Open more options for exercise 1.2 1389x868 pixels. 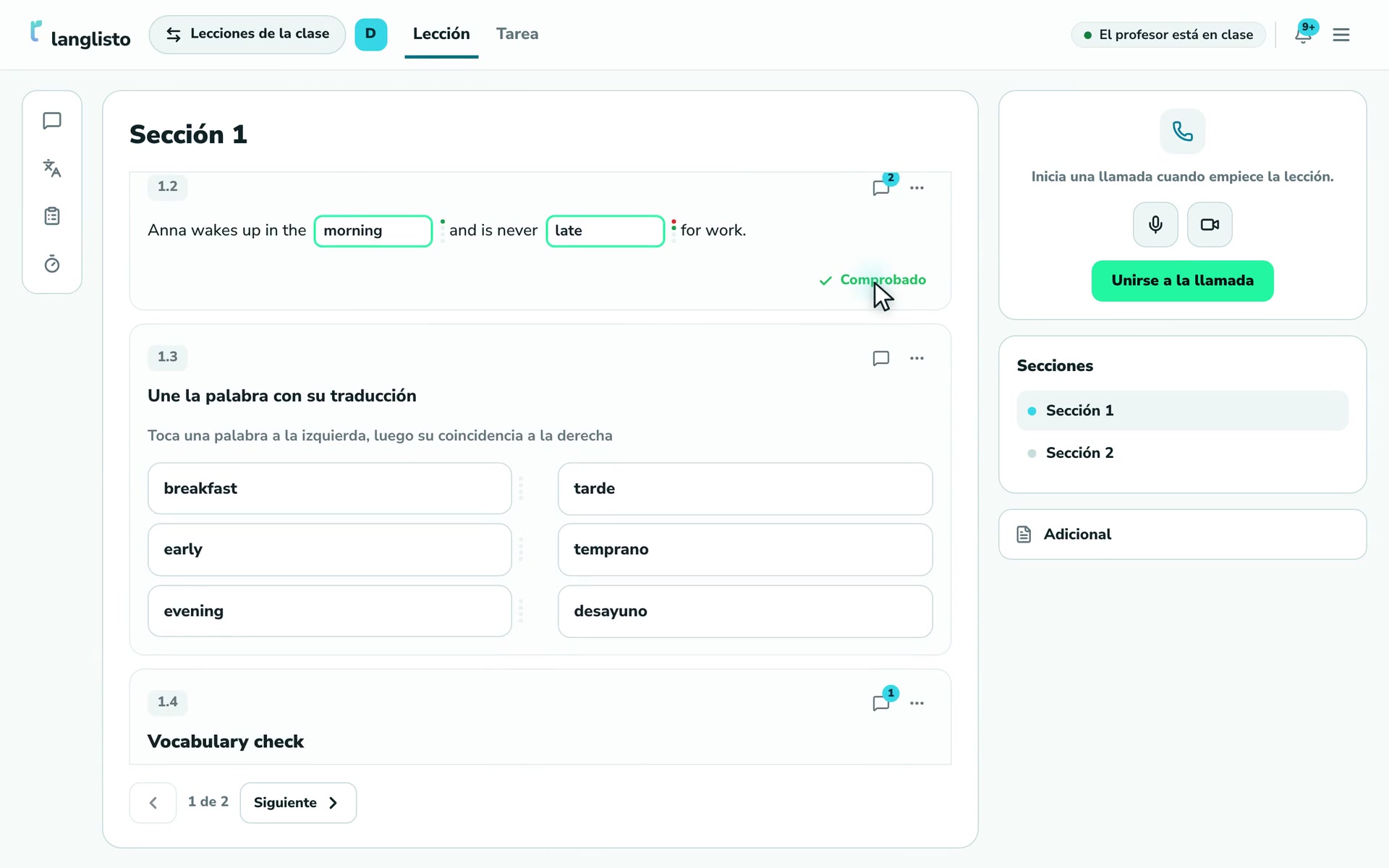pos(917,188)
